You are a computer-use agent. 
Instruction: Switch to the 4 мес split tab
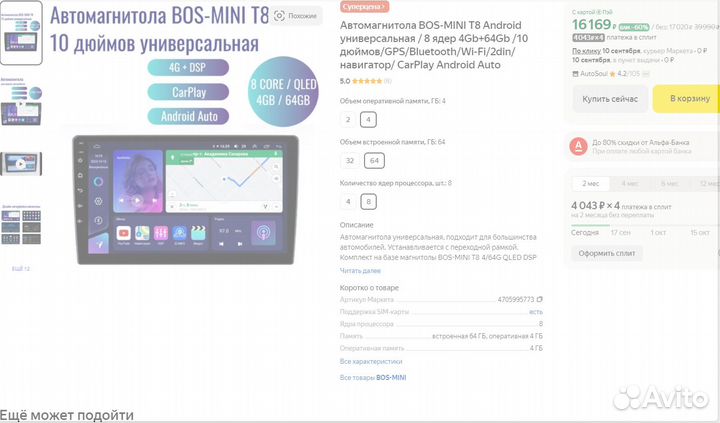(630, 183)
